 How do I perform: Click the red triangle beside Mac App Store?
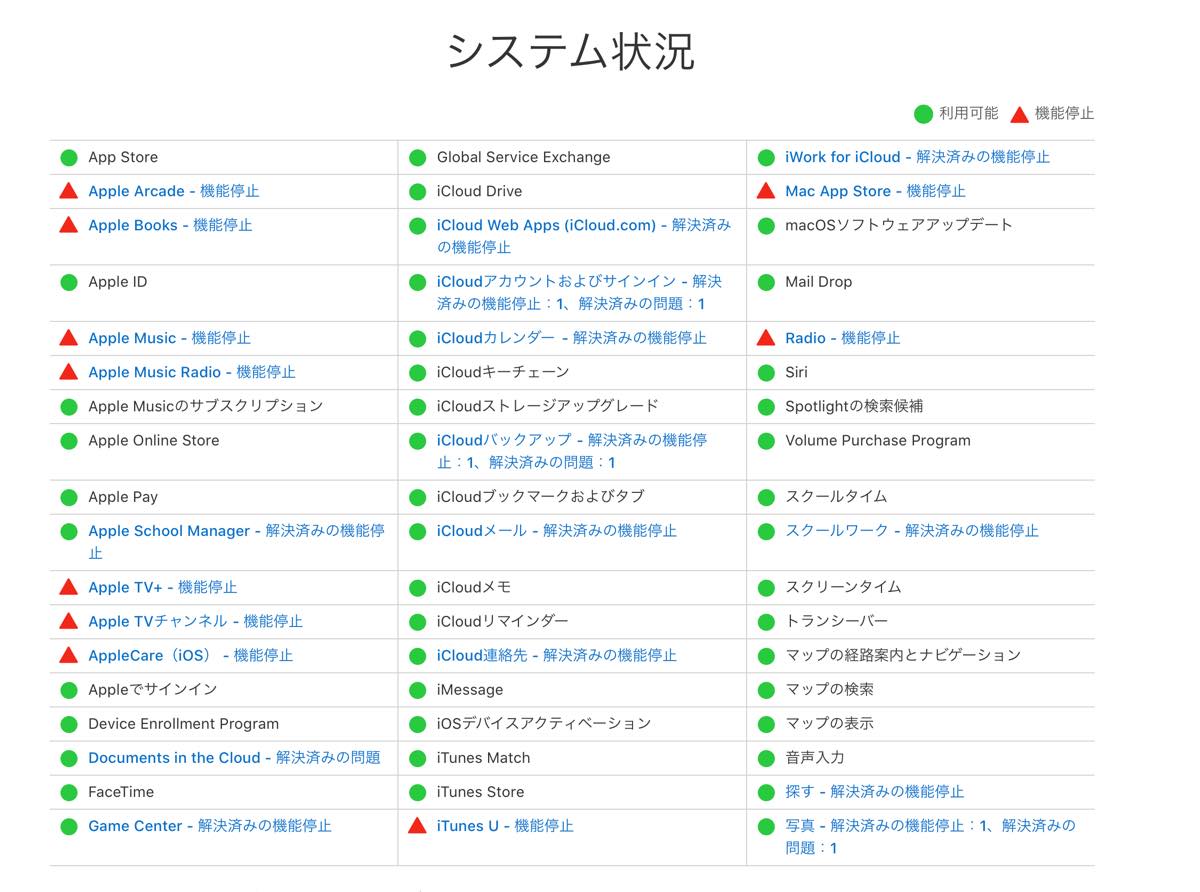coord(766,190)
